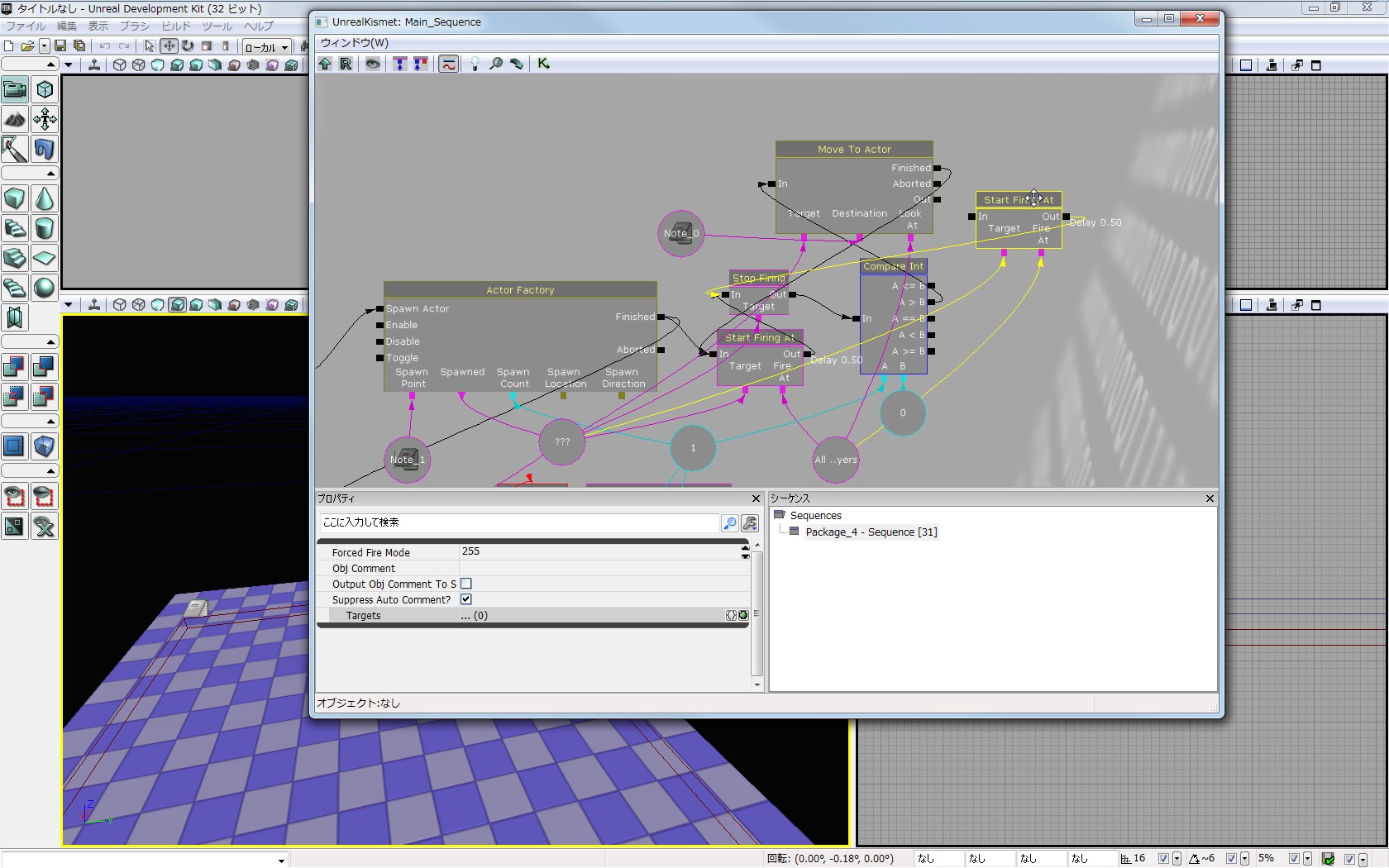Click the Move To Actor node title

[854, 150]
